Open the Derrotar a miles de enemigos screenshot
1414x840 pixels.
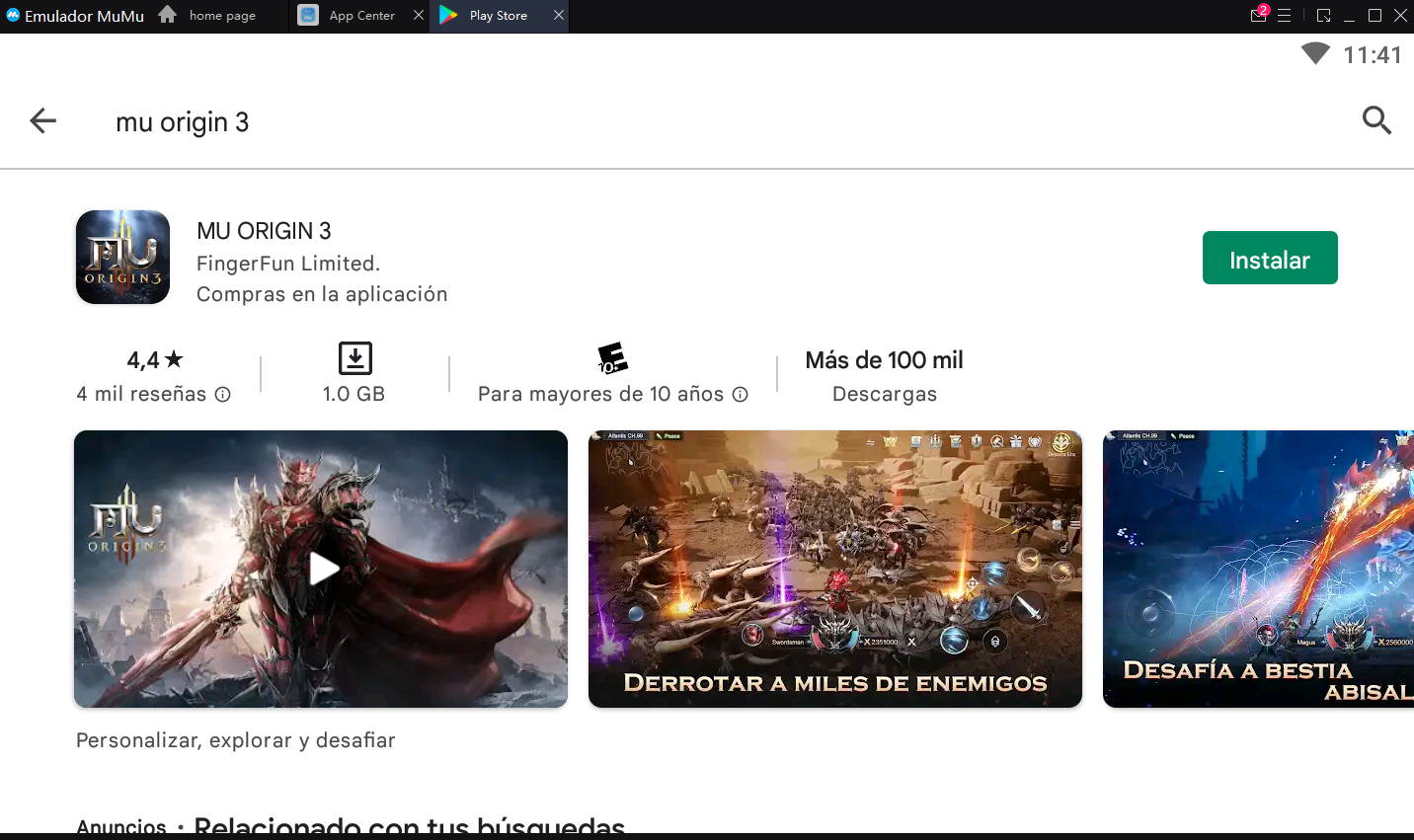tap(834, 569)
